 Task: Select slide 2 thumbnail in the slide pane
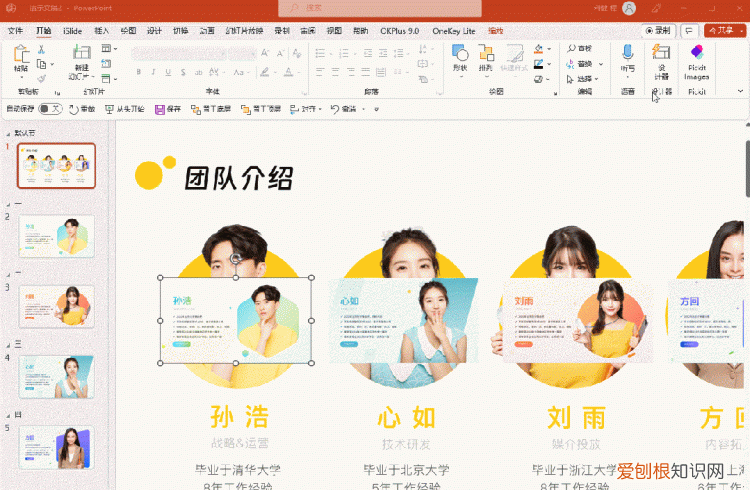tap(56, 236)
